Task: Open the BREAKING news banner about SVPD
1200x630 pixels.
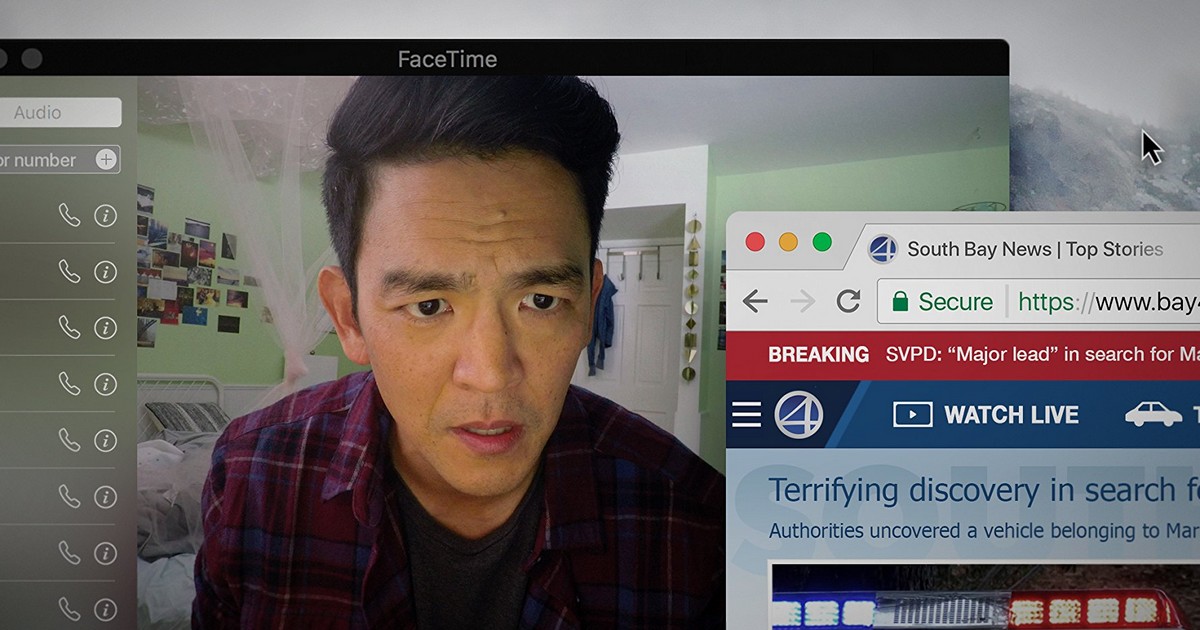Action: (963, 355)
